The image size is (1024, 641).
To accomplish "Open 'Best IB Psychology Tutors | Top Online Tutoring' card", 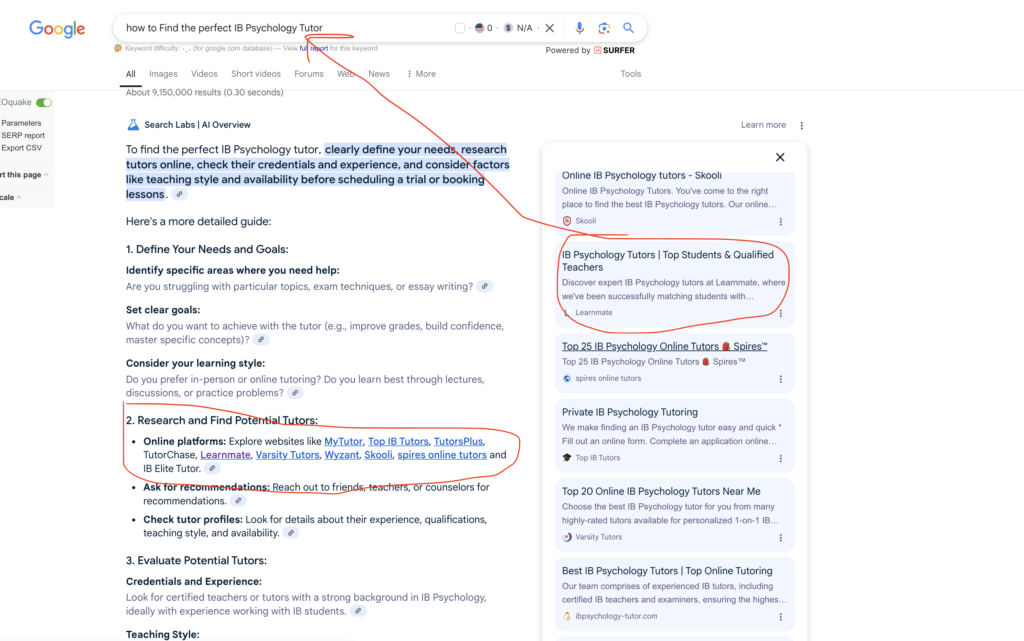I will (x=674, y=593).
